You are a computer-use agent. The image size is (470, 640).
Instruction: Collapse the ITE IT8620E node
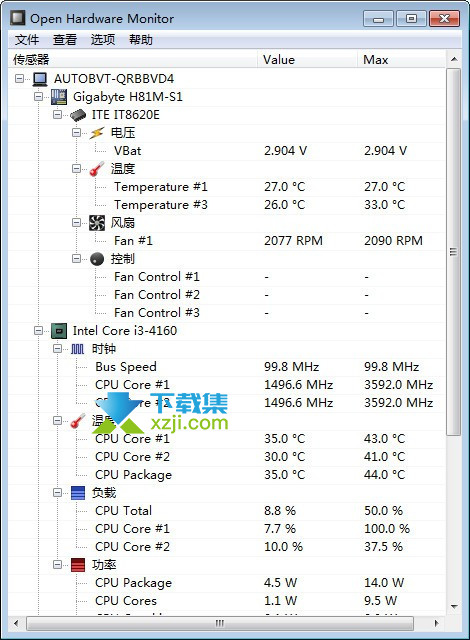coord(58,115)
